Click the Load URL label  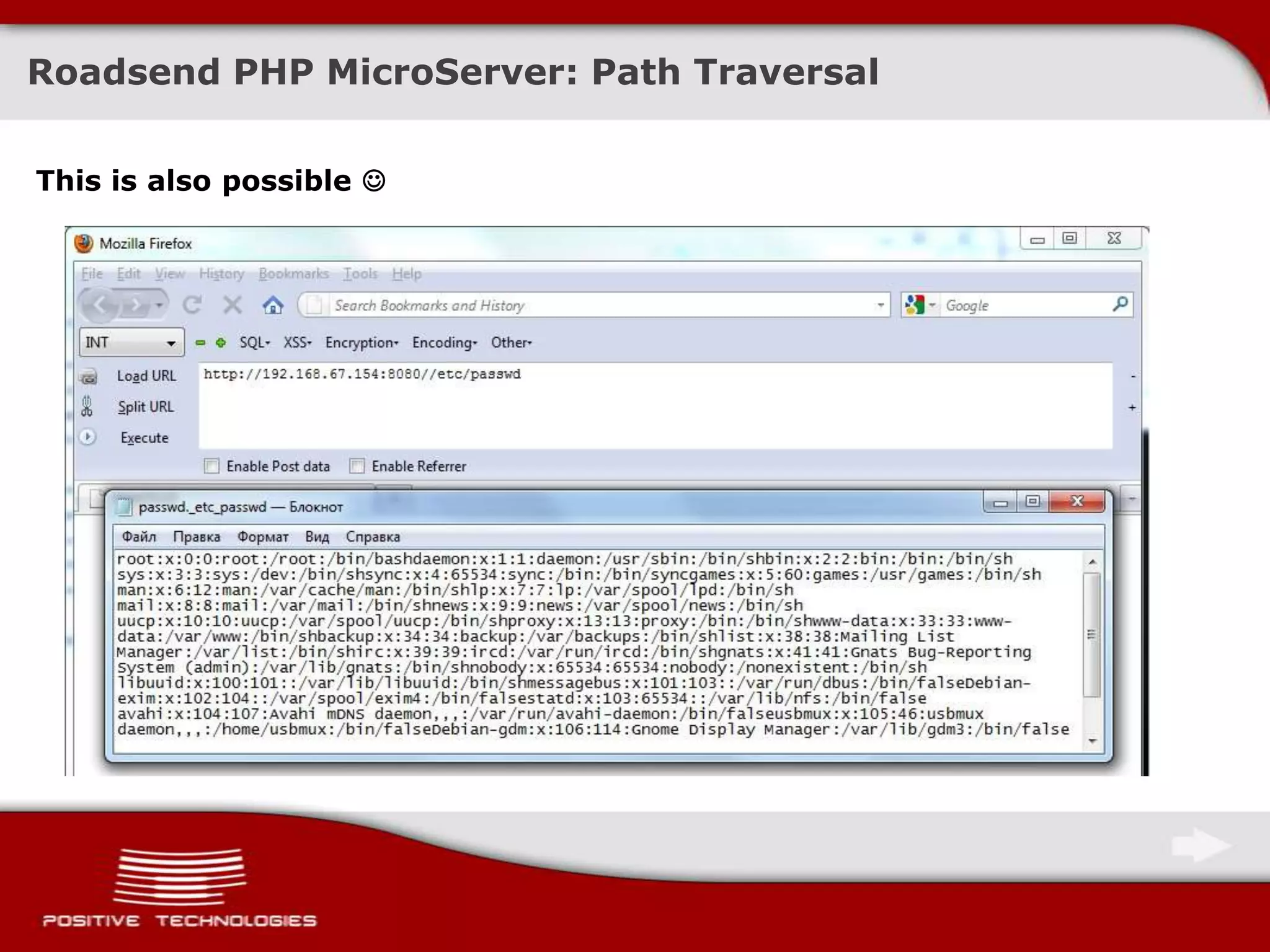[x=147, y=376]
